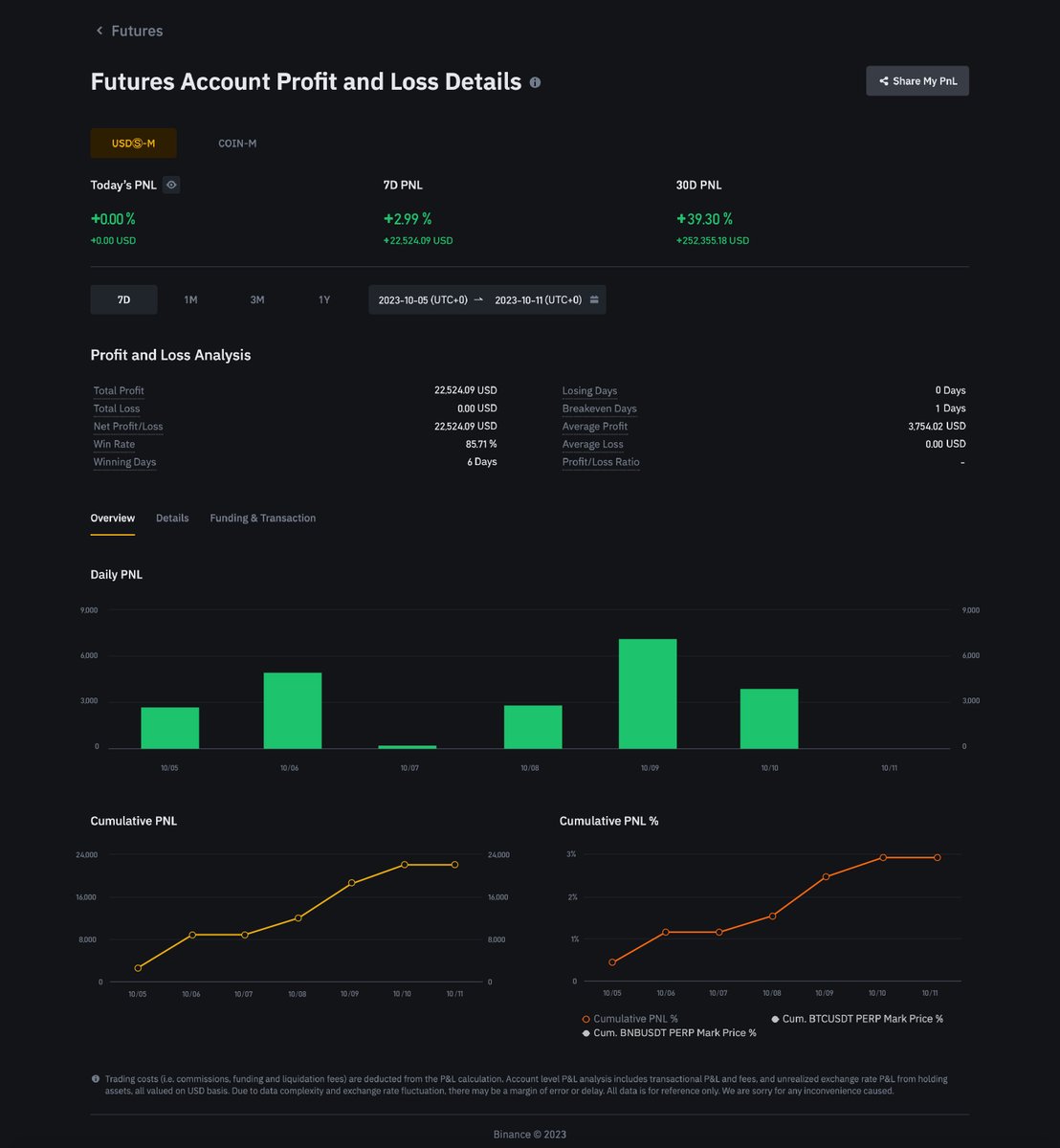This screenshot has width=1060, height=1148.
Task: Click the Average Loss label
Action: [x=592, y=444]
